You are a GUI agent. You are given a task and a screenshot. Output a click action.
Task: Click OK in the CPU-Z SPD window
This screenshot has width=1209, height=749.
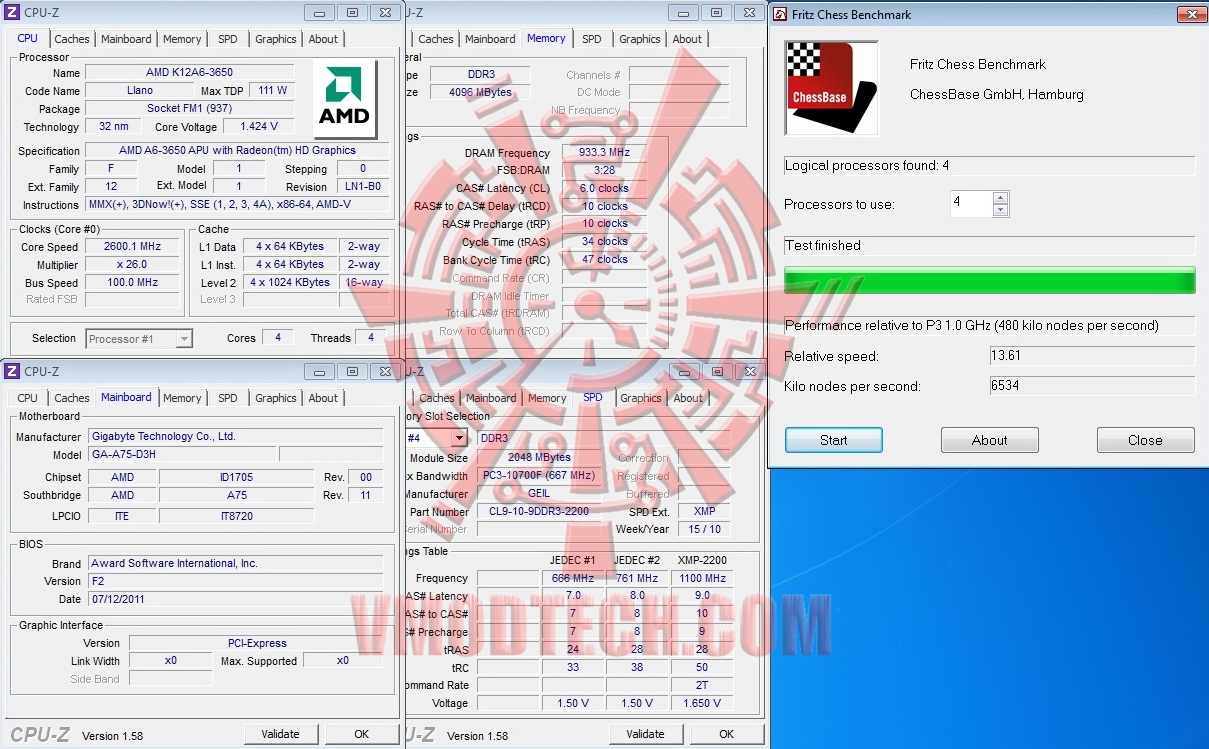(727, 734)
